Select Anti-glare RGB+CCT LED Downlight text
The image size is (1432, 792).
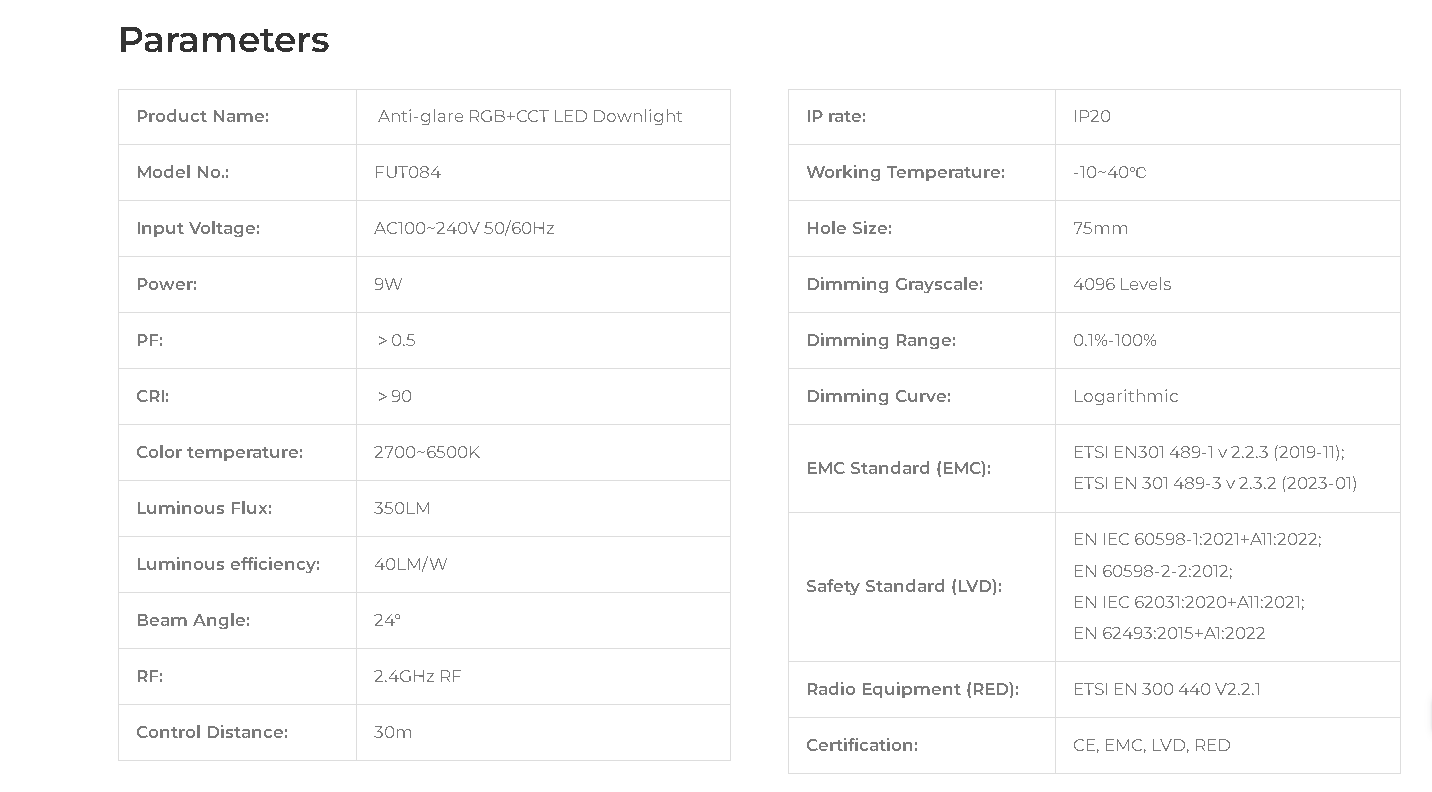coord(530,116)
